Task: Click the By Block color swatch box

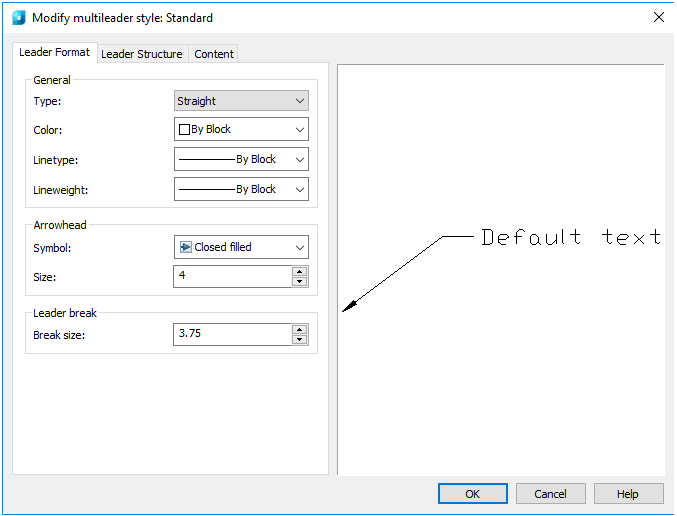Action: [184, 130]
